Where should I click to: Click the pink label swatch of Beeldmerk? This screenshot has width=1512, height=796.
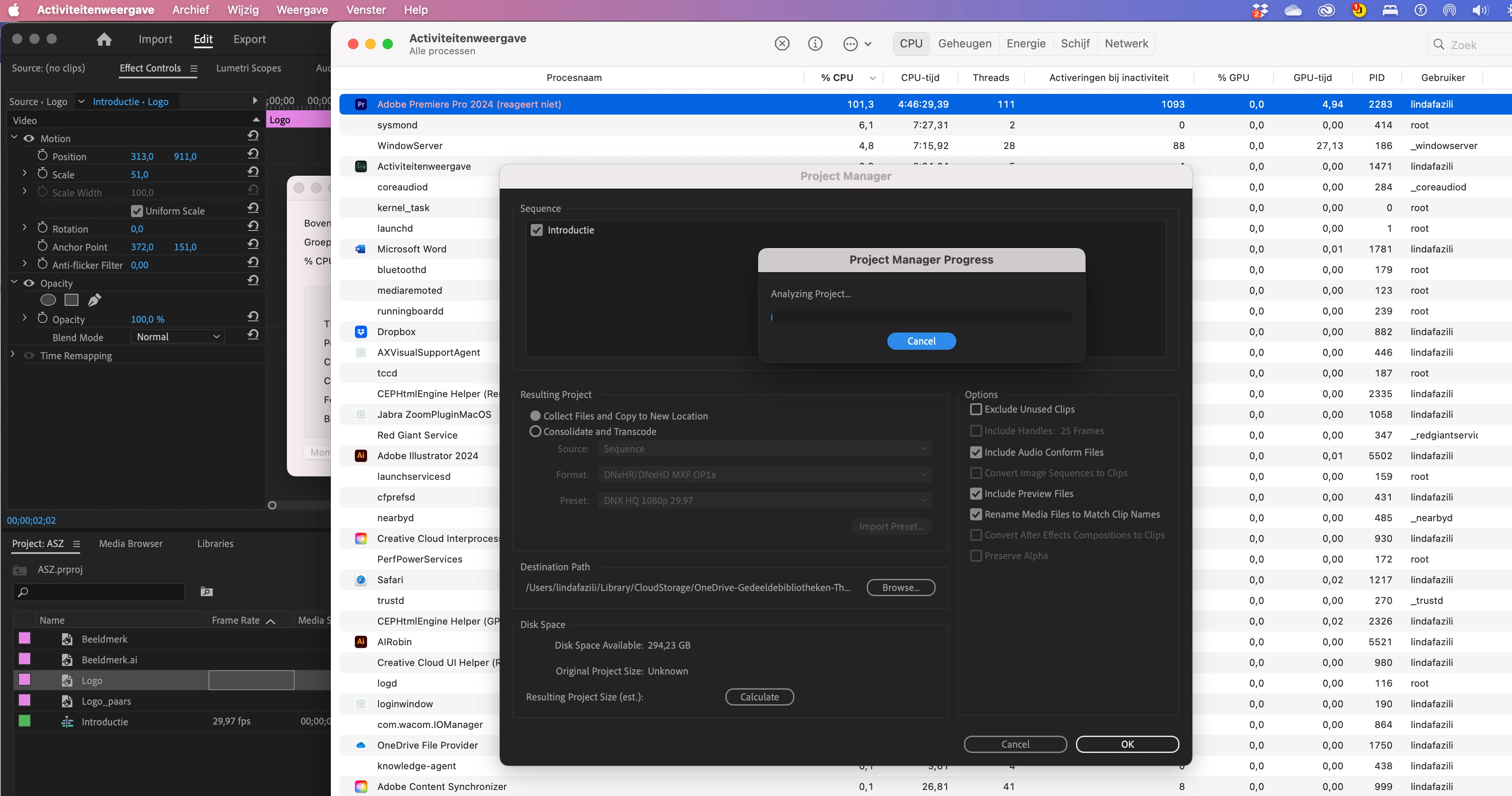tap(25, 638)
